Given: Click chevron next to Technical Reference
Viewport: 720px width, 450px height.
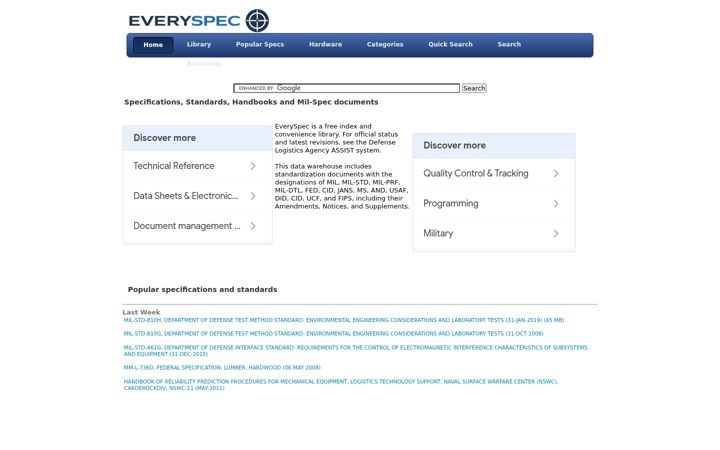Looking at the screenshot, I should (253, 166).
